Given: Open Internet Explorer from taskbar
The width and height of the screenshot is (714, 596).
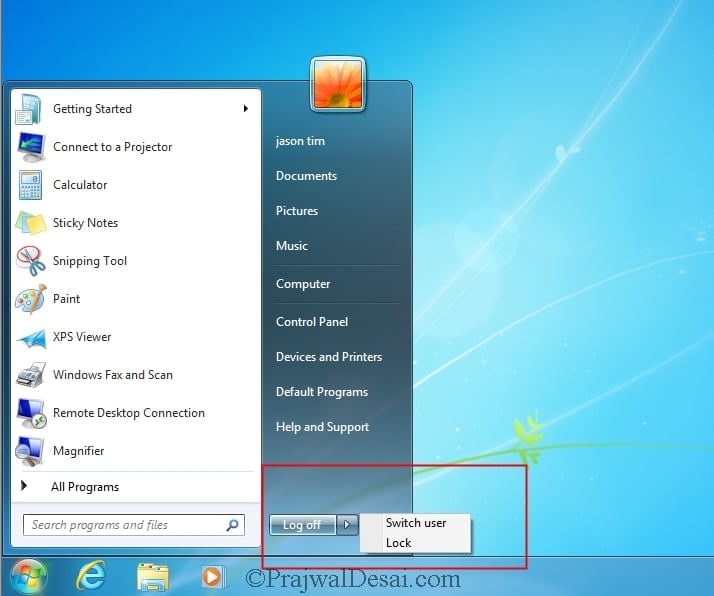Looking at the screenshot, I should pyautogui.click(x=91, y=576).
